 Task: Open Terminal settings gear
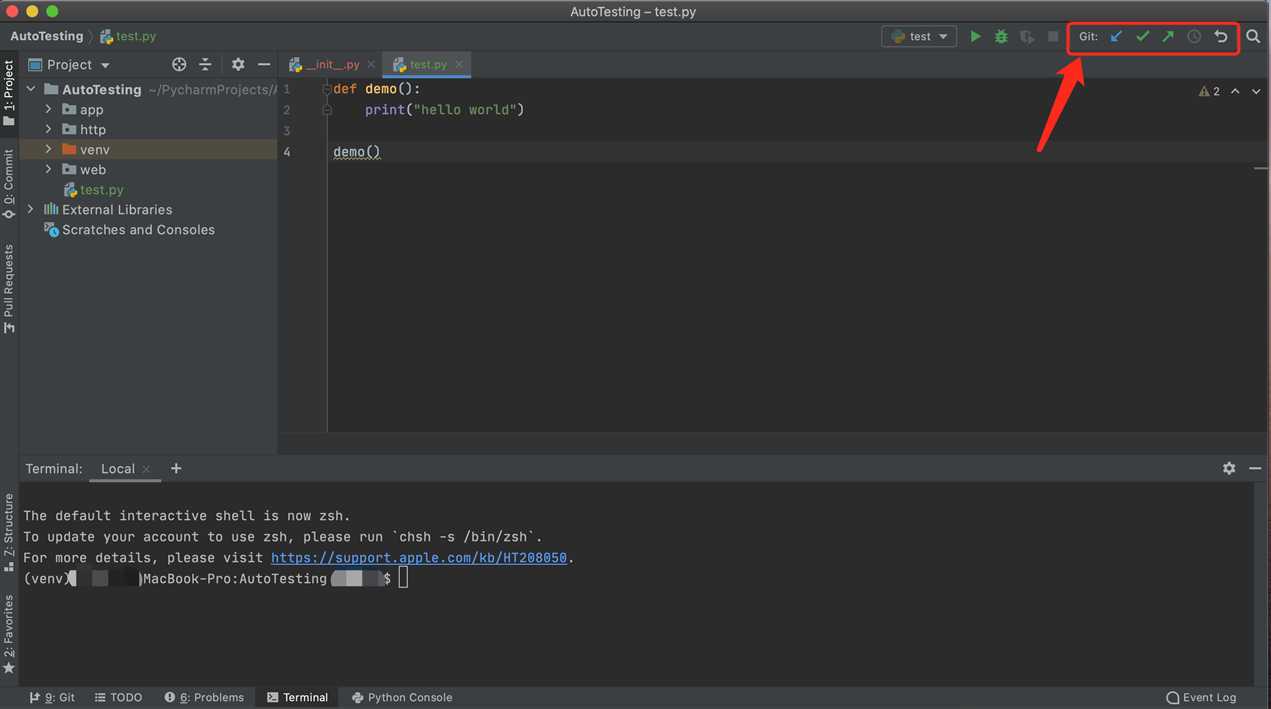point(1229,468)
